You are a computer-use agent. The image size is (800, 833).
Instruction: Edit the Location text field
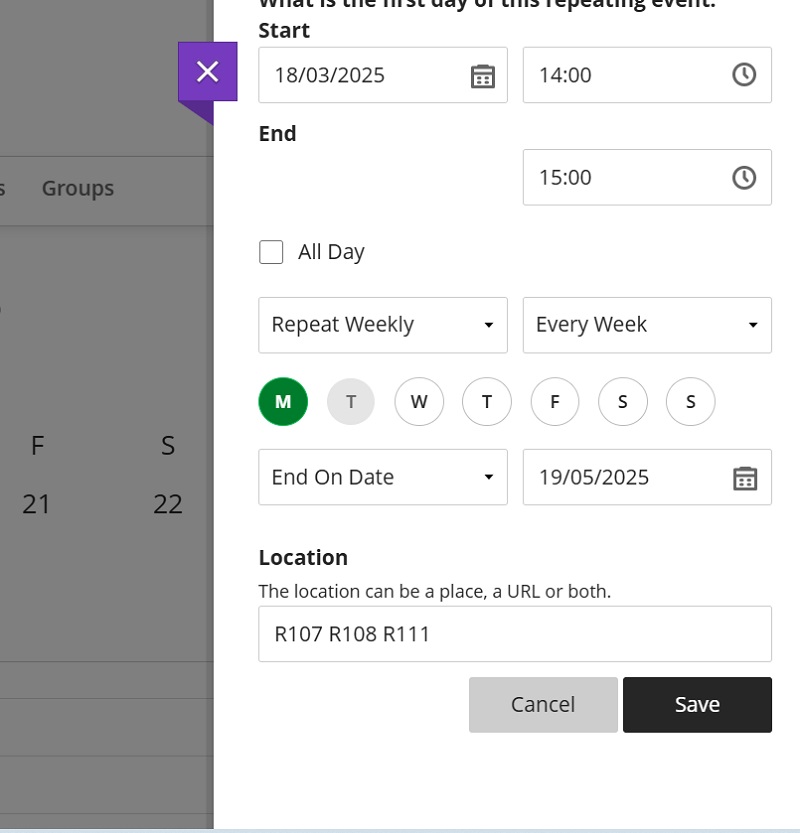514,634
